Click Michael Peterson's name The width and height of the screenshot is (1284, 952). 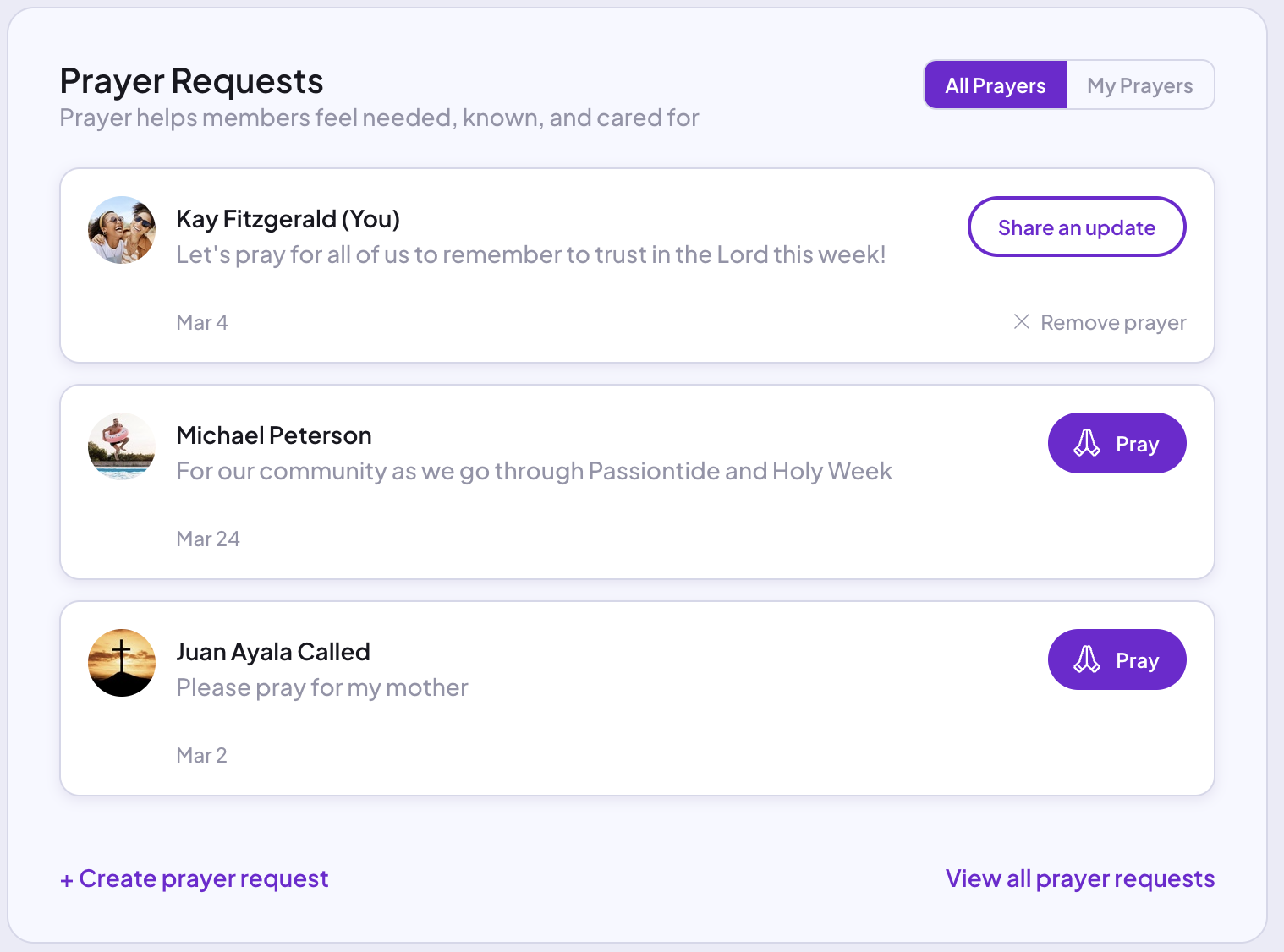point(274,435)
